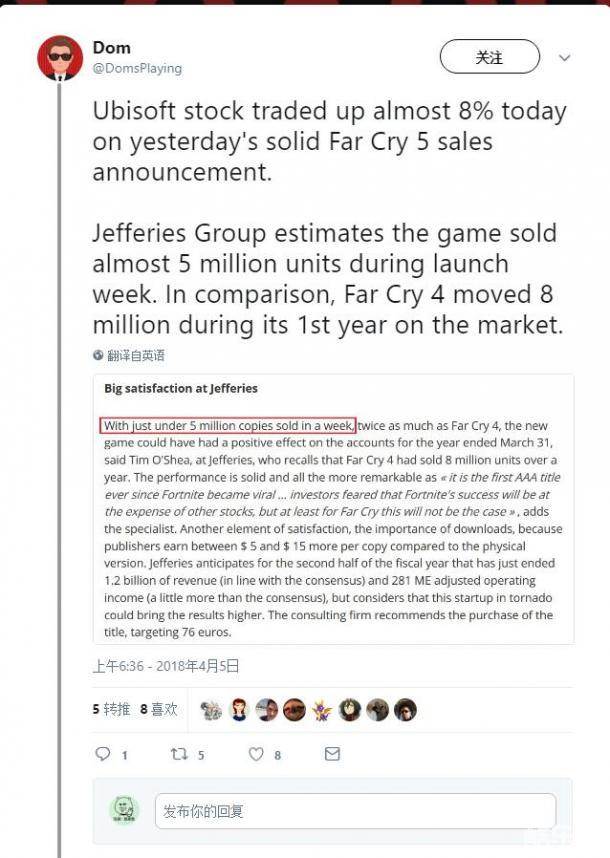This screenshot has height=858, width=610.
Task: Retweet this tweet using the retweet icon
Action: click(x=179, y=754)
